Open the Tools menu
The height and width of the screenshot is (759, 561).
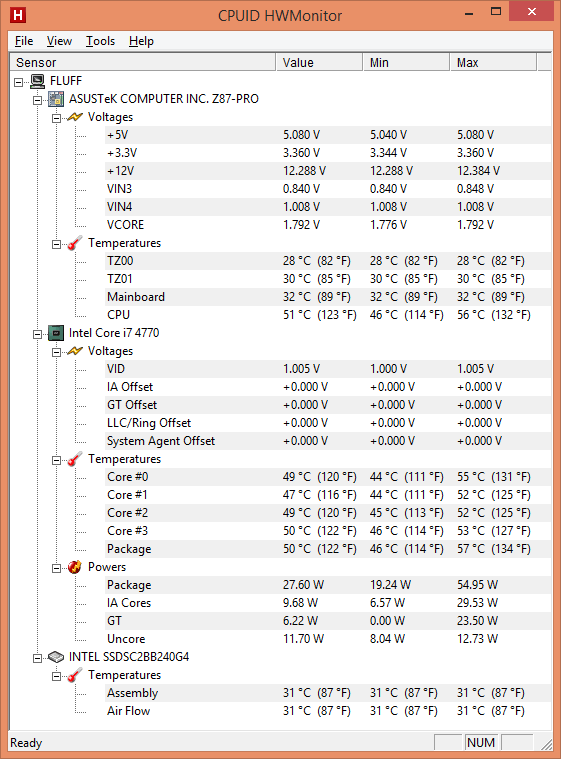(x=101, y=41)
